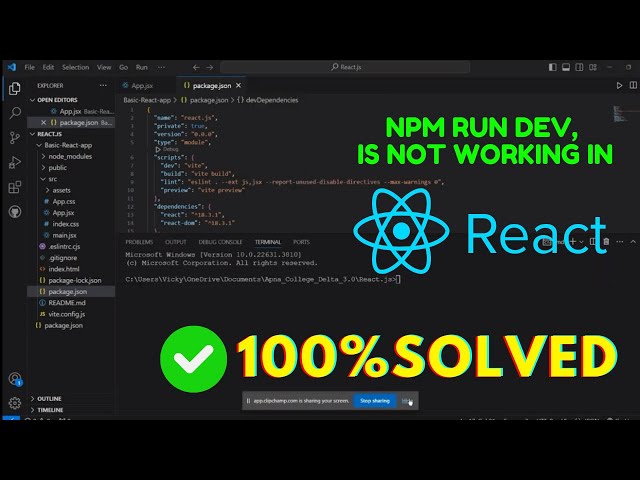This screenshot has width=640, height=480.
Task: Kill terminal with the trash icon
Action: [606, 242]
